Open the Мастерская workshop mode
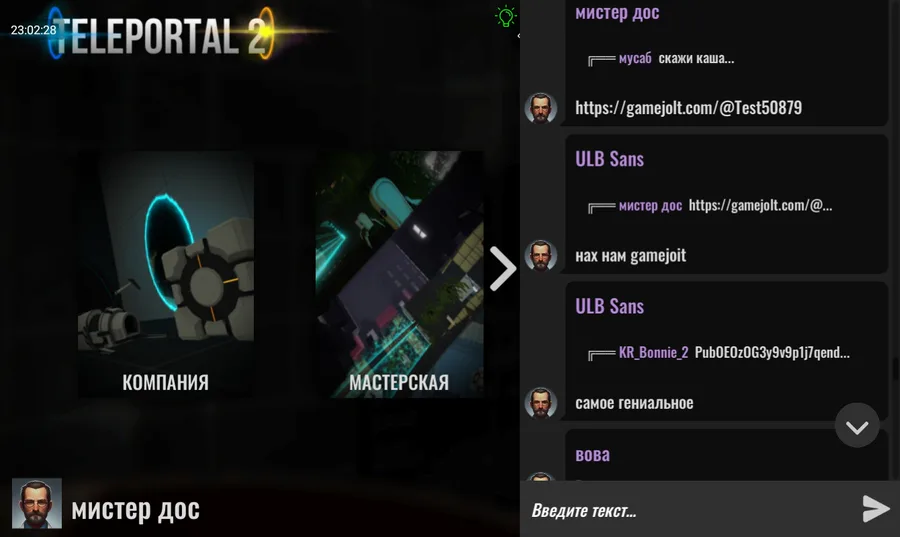 [399, 274]
